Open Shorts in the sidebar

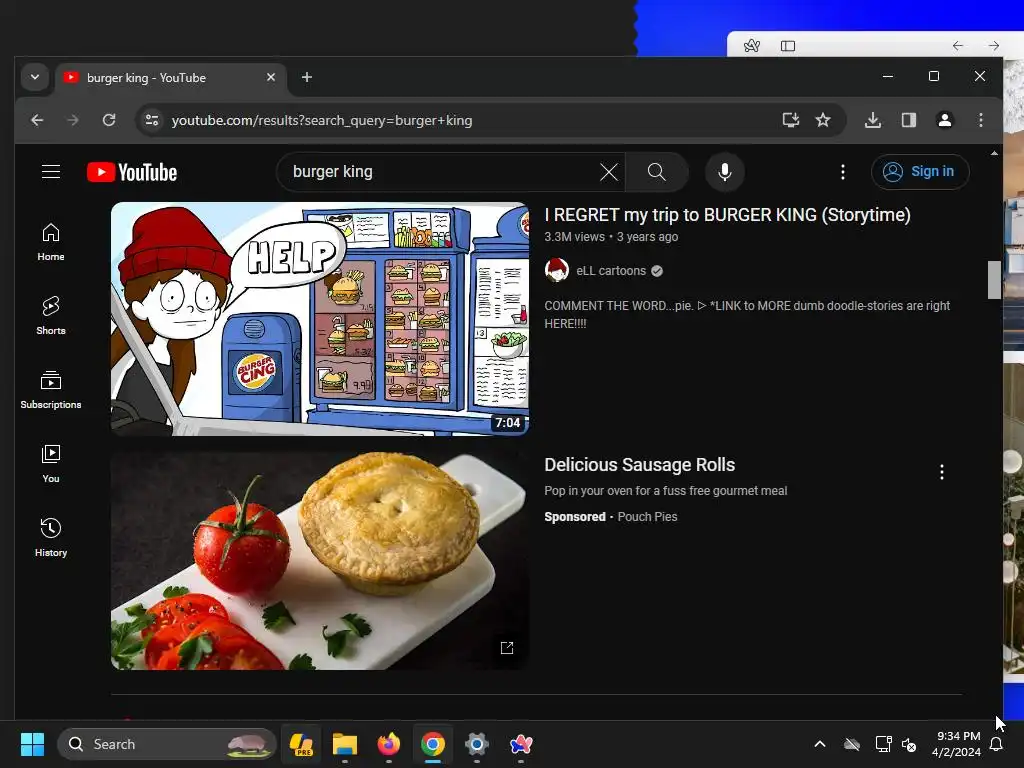coord(51,316)
